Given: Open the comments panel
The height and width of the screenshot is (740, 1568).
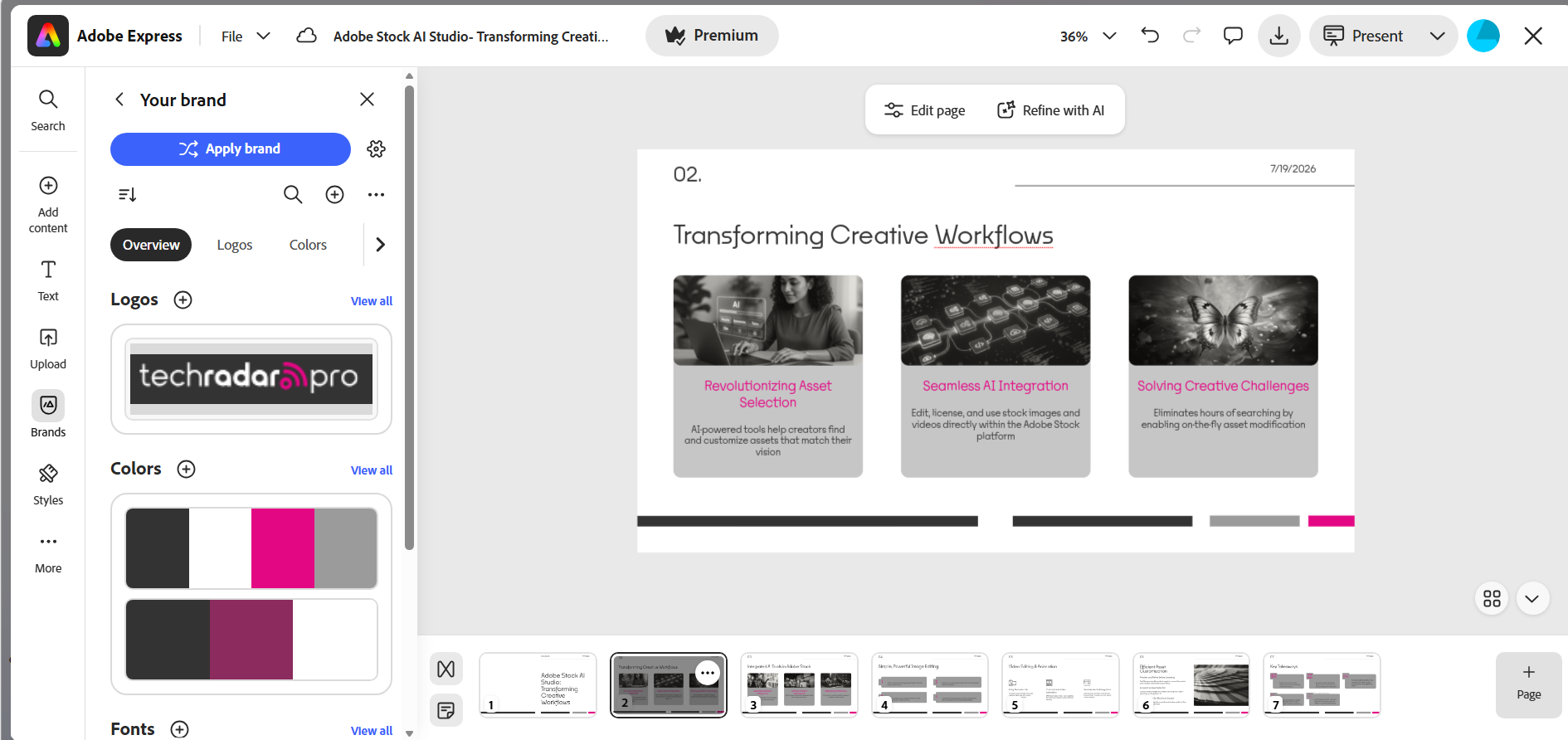Looking at the screenshot, I should (1233, 36).
